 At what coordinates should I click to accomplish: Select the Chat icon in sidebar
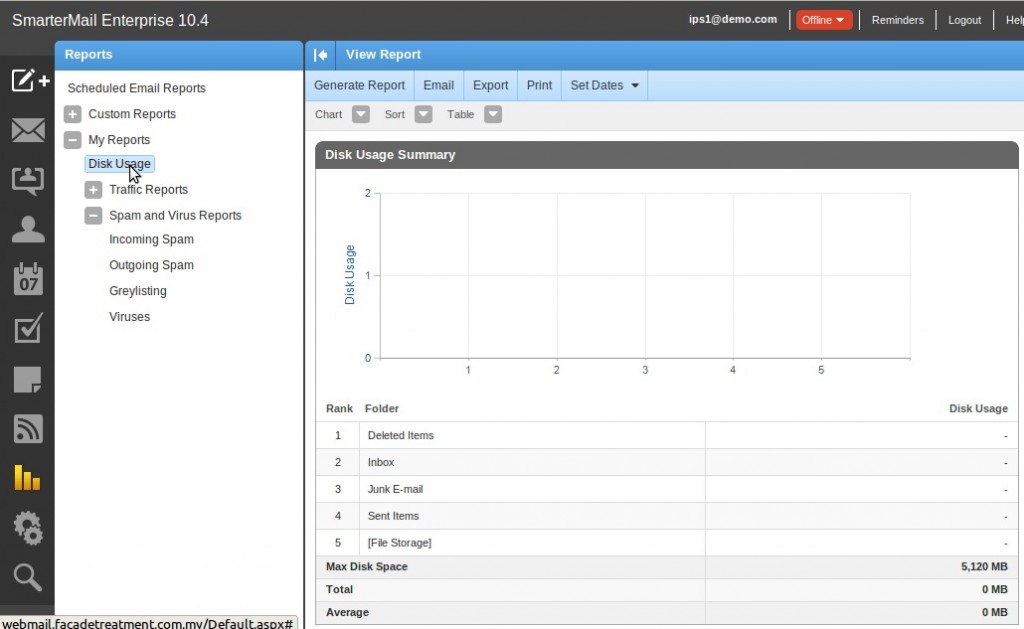click(27, 180)
